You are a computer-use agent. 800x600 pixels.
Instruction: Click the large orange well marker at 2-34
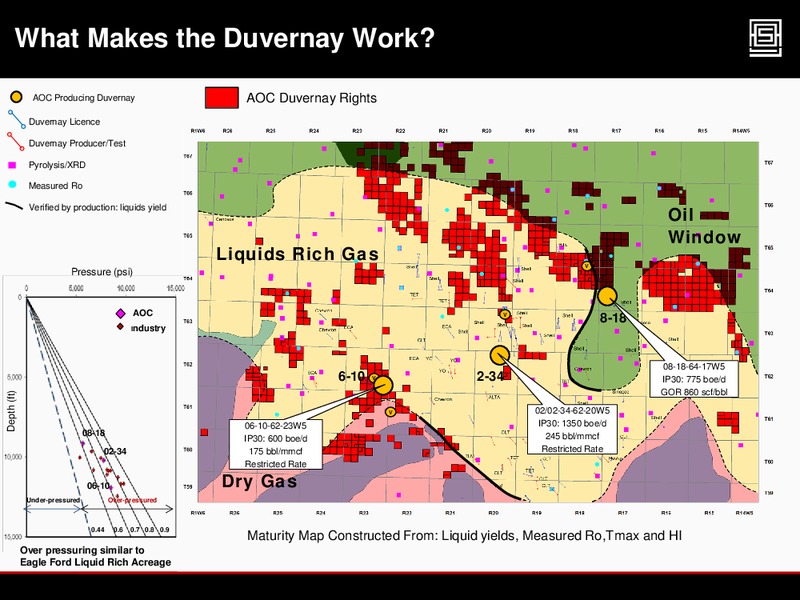pyautogui.click(x=500, y=355)
